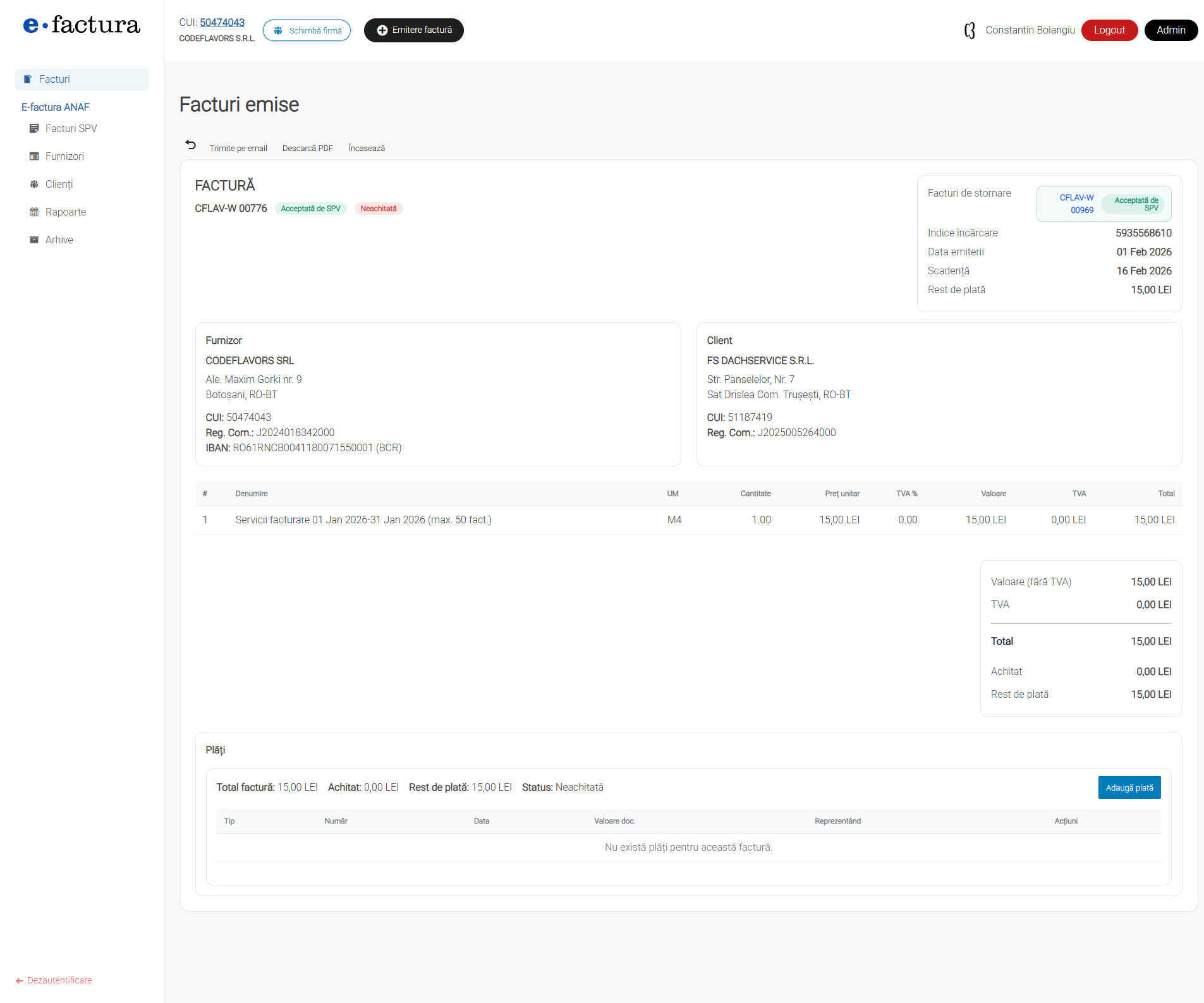Select the Furnizori sidebar icon
1204x1003 pixels.
tap(34, 157)
